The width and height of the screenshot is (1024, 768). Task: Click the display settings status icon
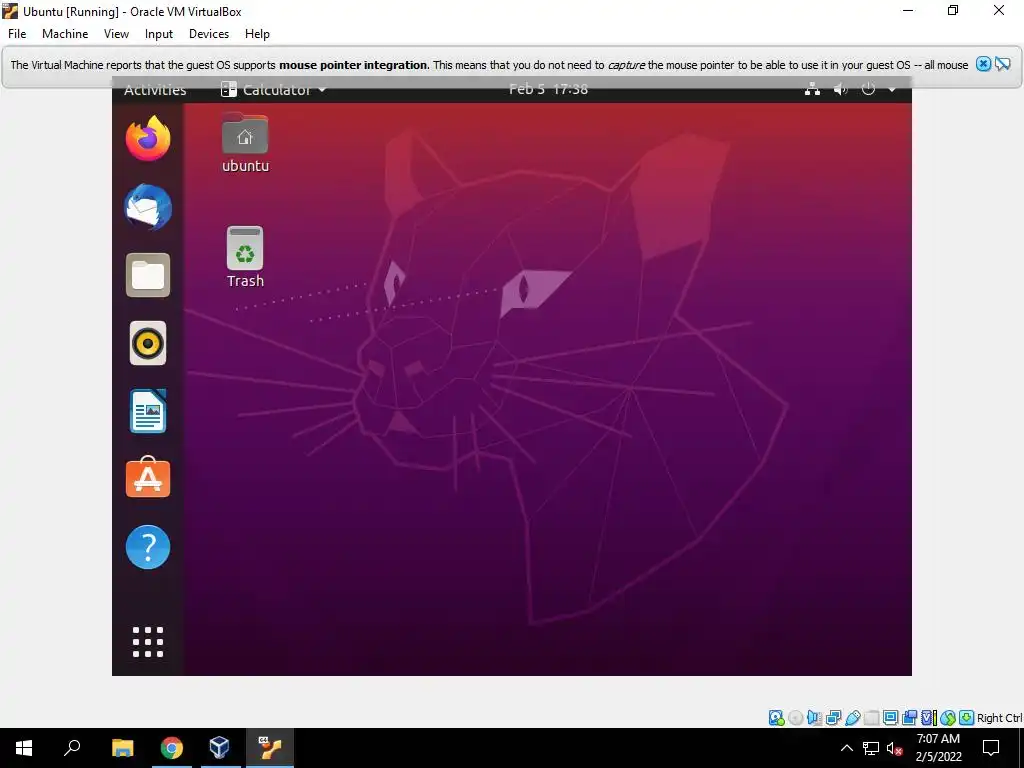(890, 718)
